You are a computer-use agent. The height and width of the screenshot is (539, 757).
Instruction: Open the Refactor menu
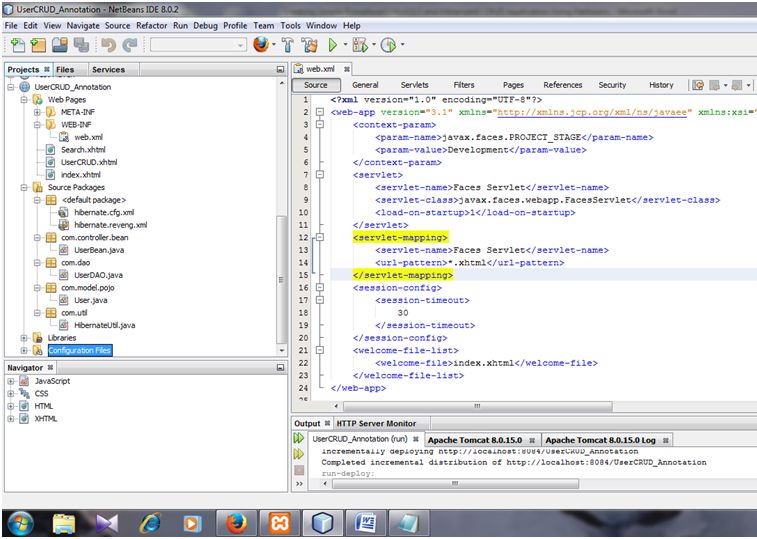pos(152,25)
